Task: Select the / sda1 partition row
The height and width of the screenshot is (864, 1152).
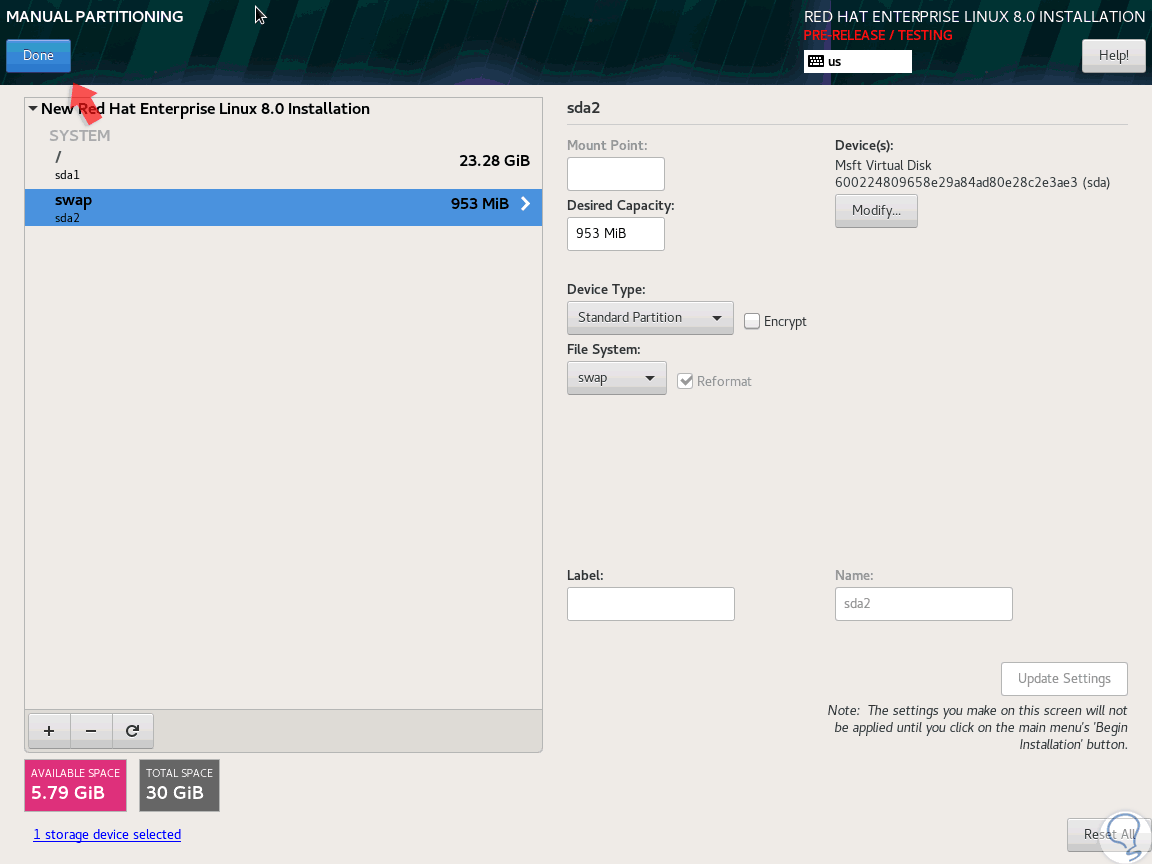Action: coord(284,165)
